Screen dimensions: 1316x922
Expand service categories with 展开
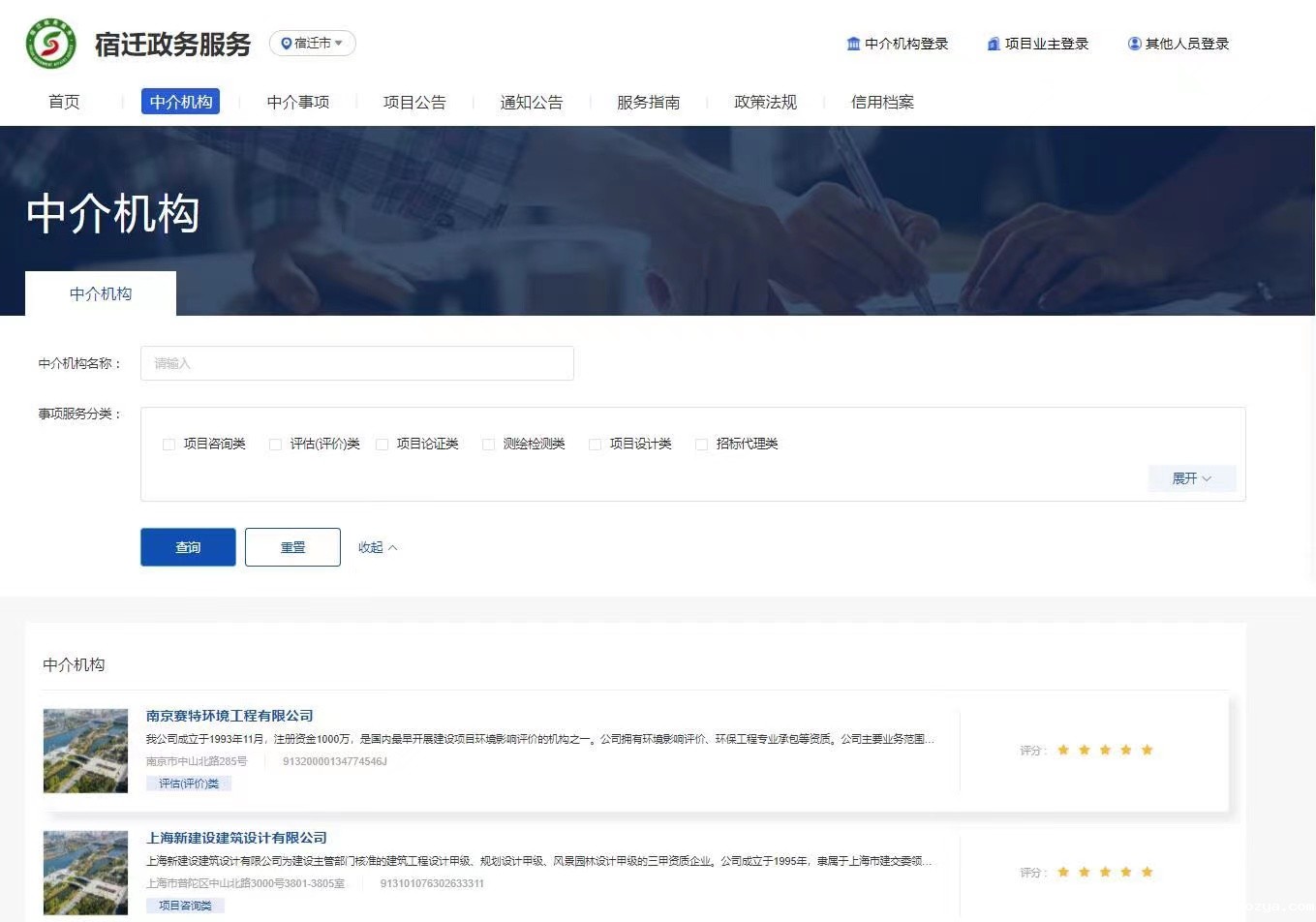pos(1191,478)
